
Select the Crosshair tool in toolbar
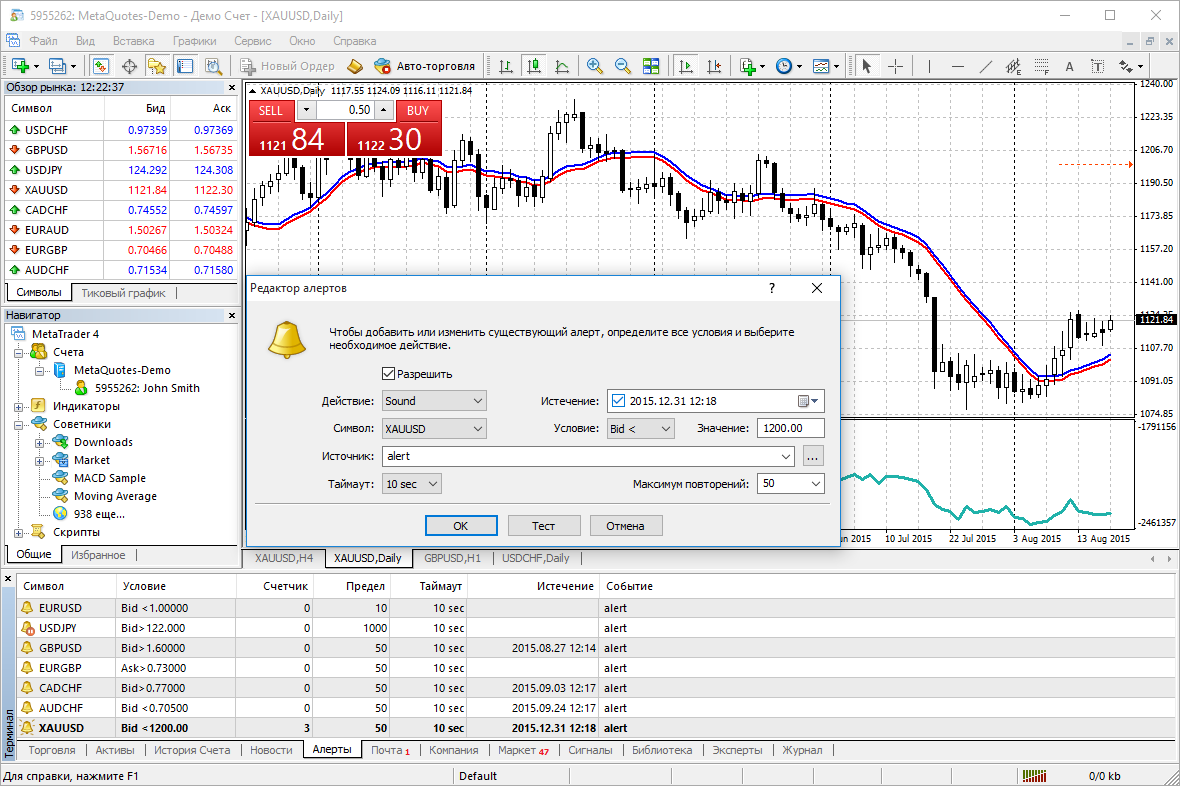tap(895, 66)
